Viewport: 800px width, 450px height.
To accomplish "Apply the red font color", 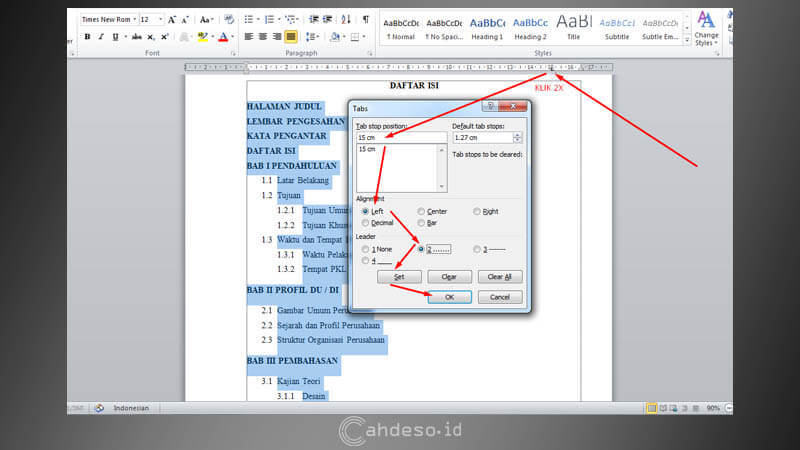I will coord(223,37).
